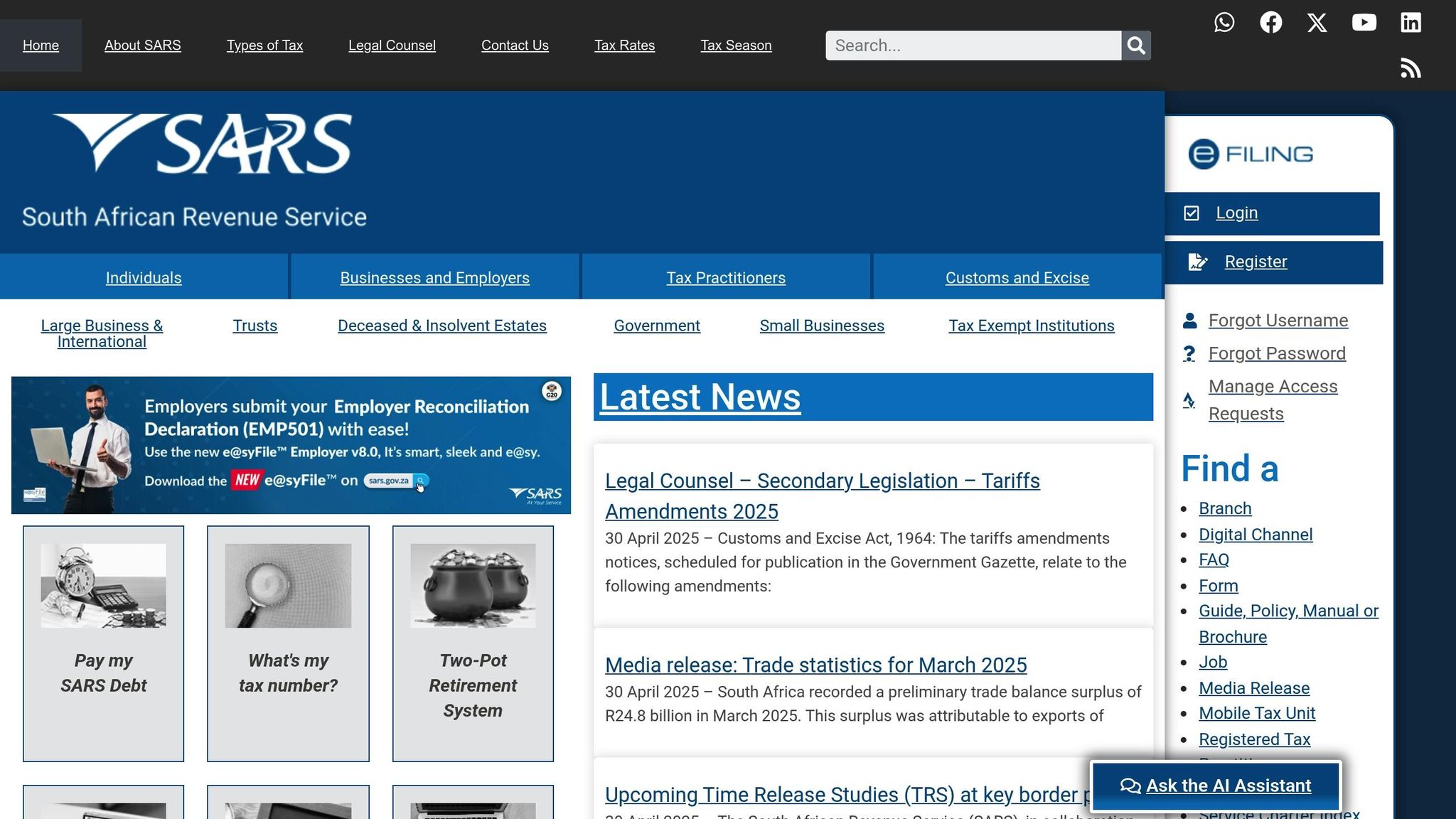1456x819 pixels.
Task: Open the RSS feed icon
Action: pyautogui.click(x=1411, y=69)
